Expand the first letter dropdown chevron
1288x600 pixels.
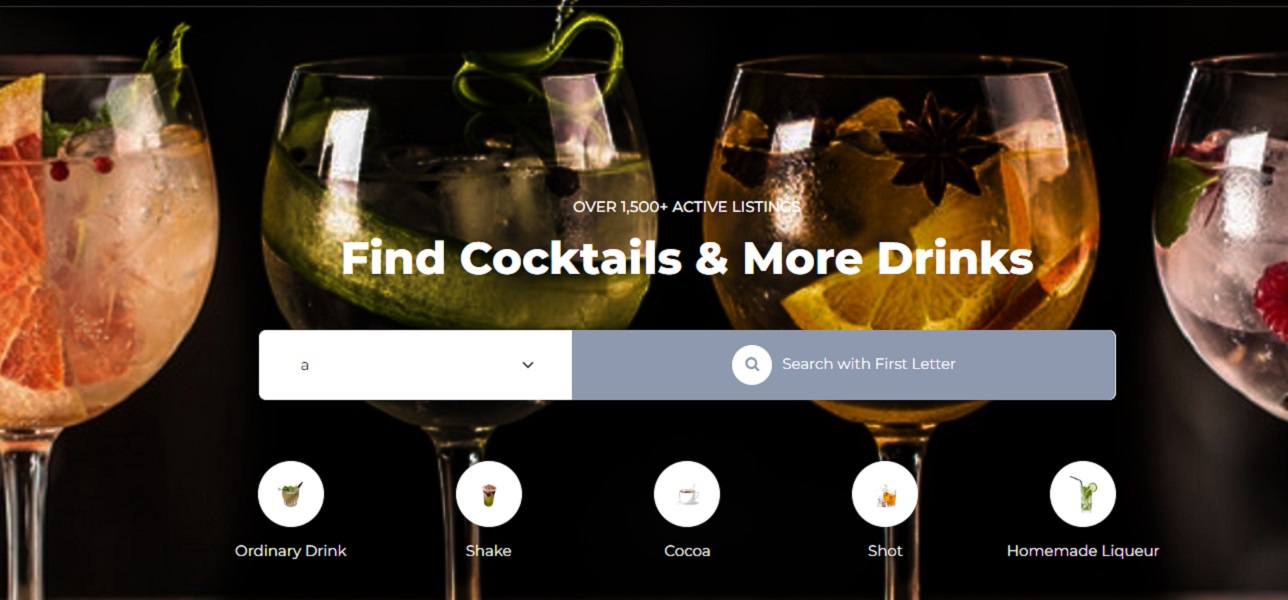(528, 365)
